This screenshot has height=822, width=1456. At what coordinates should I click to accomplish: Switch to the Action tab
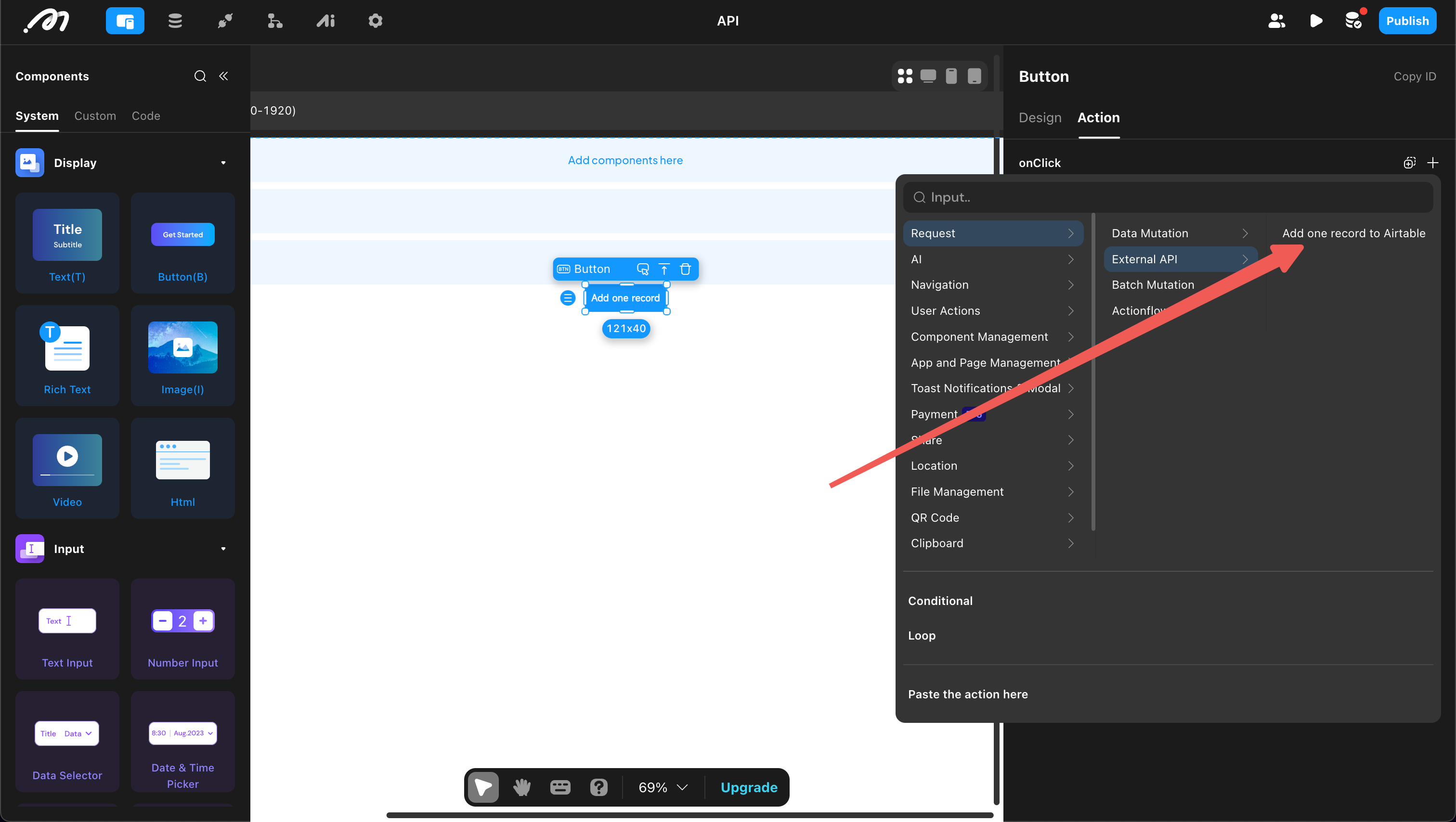(1098, 117)
